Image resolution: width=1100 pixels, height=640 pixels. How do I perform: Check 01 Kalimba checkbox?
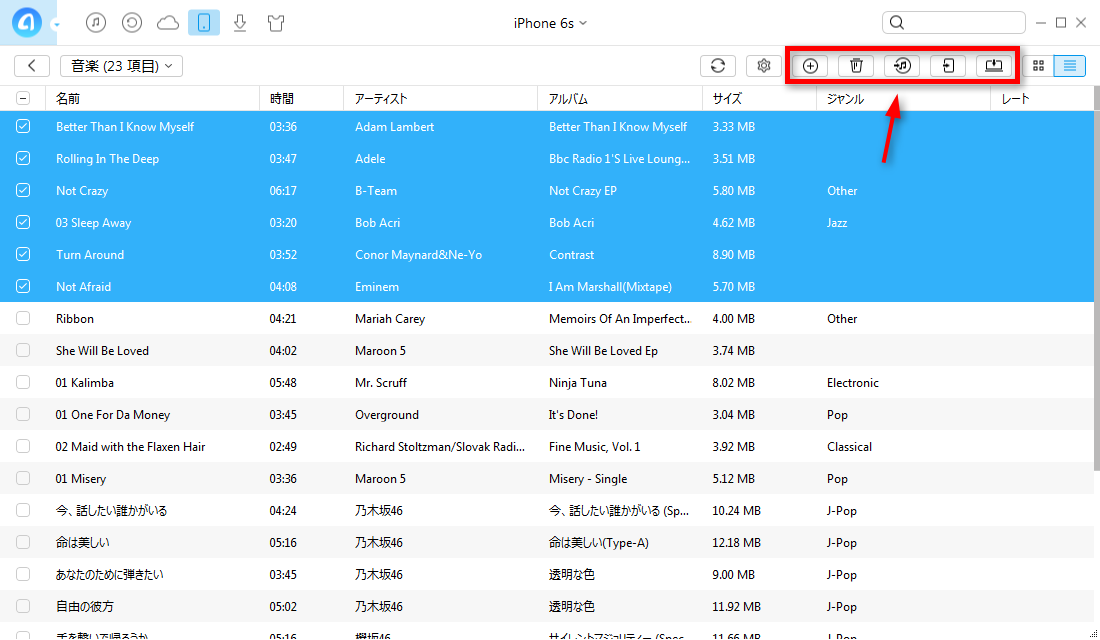tap(23, 382)
